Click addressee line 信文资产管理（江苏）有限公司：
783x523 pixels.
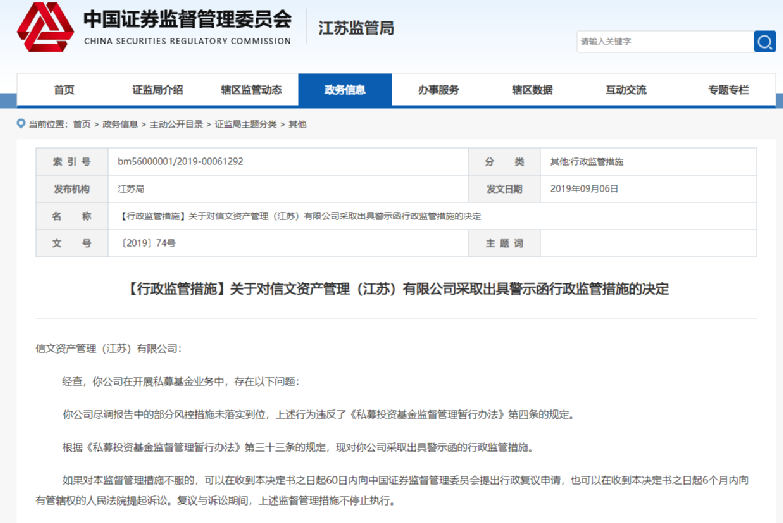pyautogui.click(x=108, y=349)
